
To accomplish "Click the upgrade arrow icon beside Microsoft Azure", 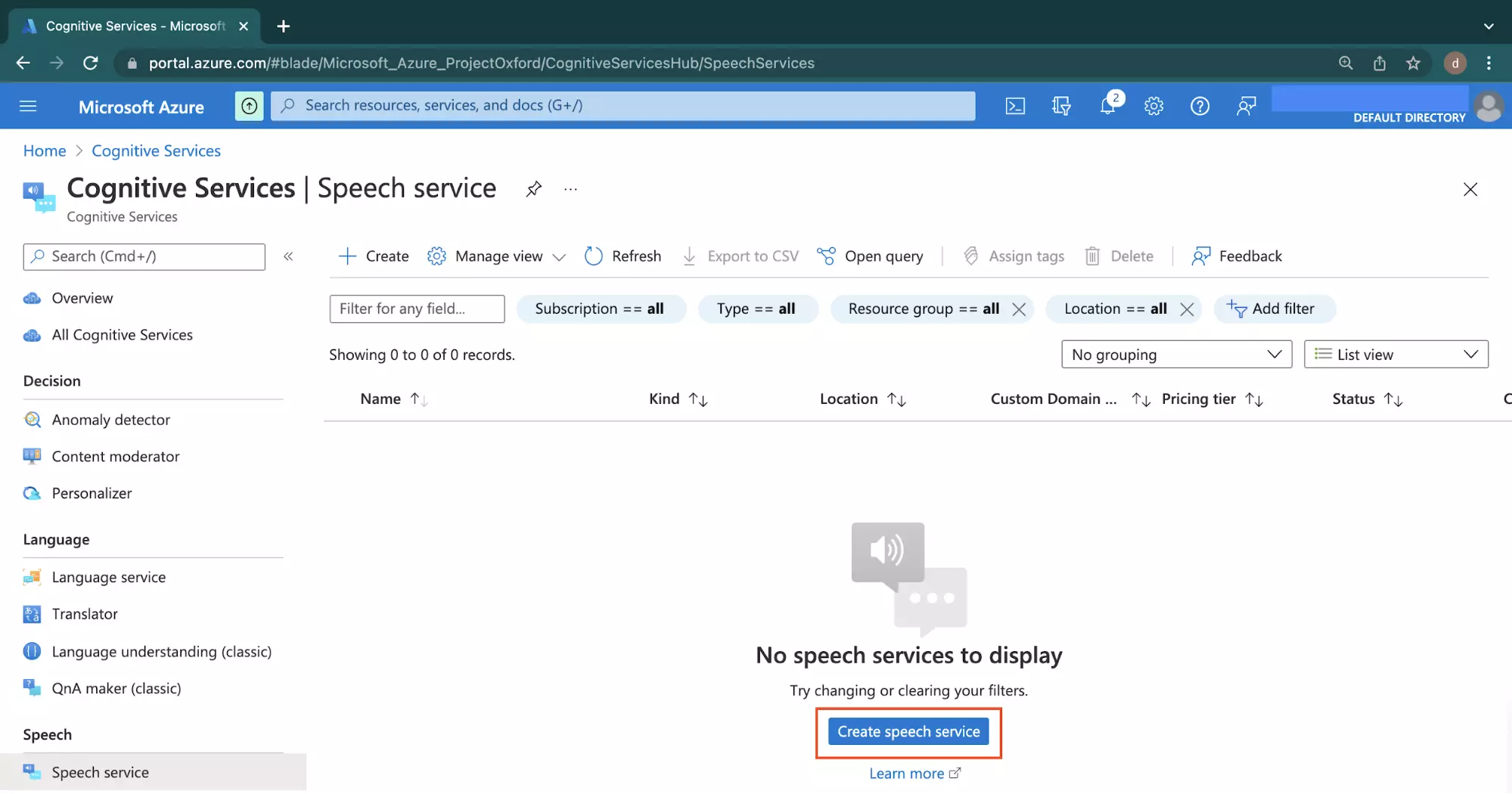I will pos(250,107).
